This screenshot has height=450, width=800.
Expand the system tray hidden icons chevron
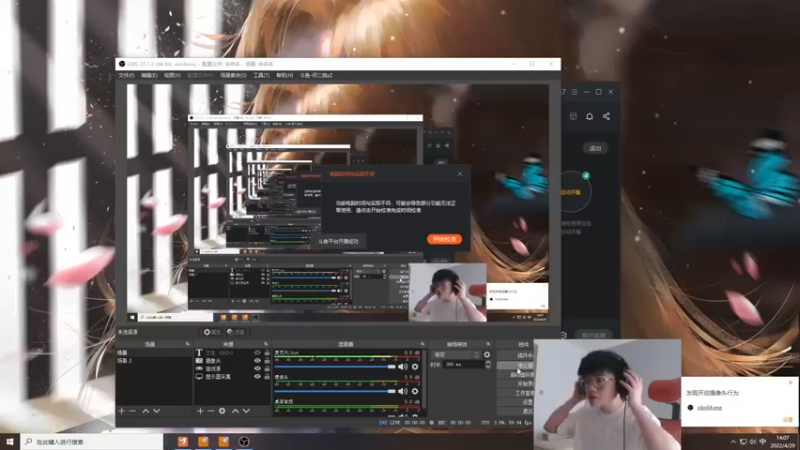pyautogui.click(x=733, y=441)
